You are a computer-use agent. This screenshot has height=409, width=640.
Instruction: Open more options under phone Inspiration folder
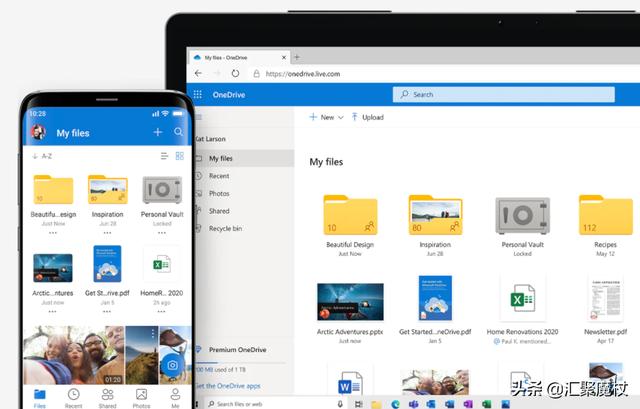click(x=107, y=233)
